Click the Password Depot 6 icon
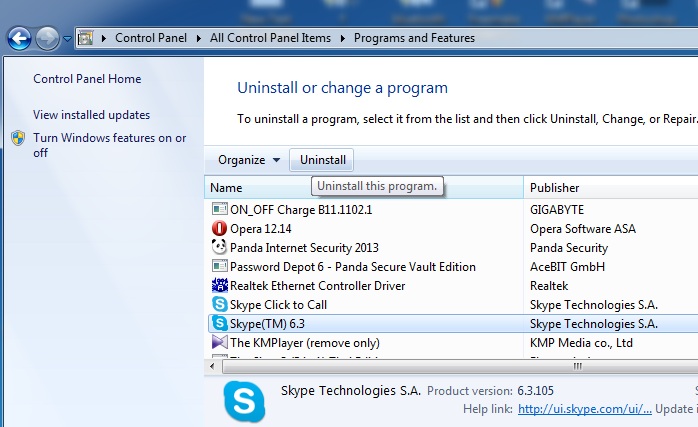698x427 pixels. point(220,266)
